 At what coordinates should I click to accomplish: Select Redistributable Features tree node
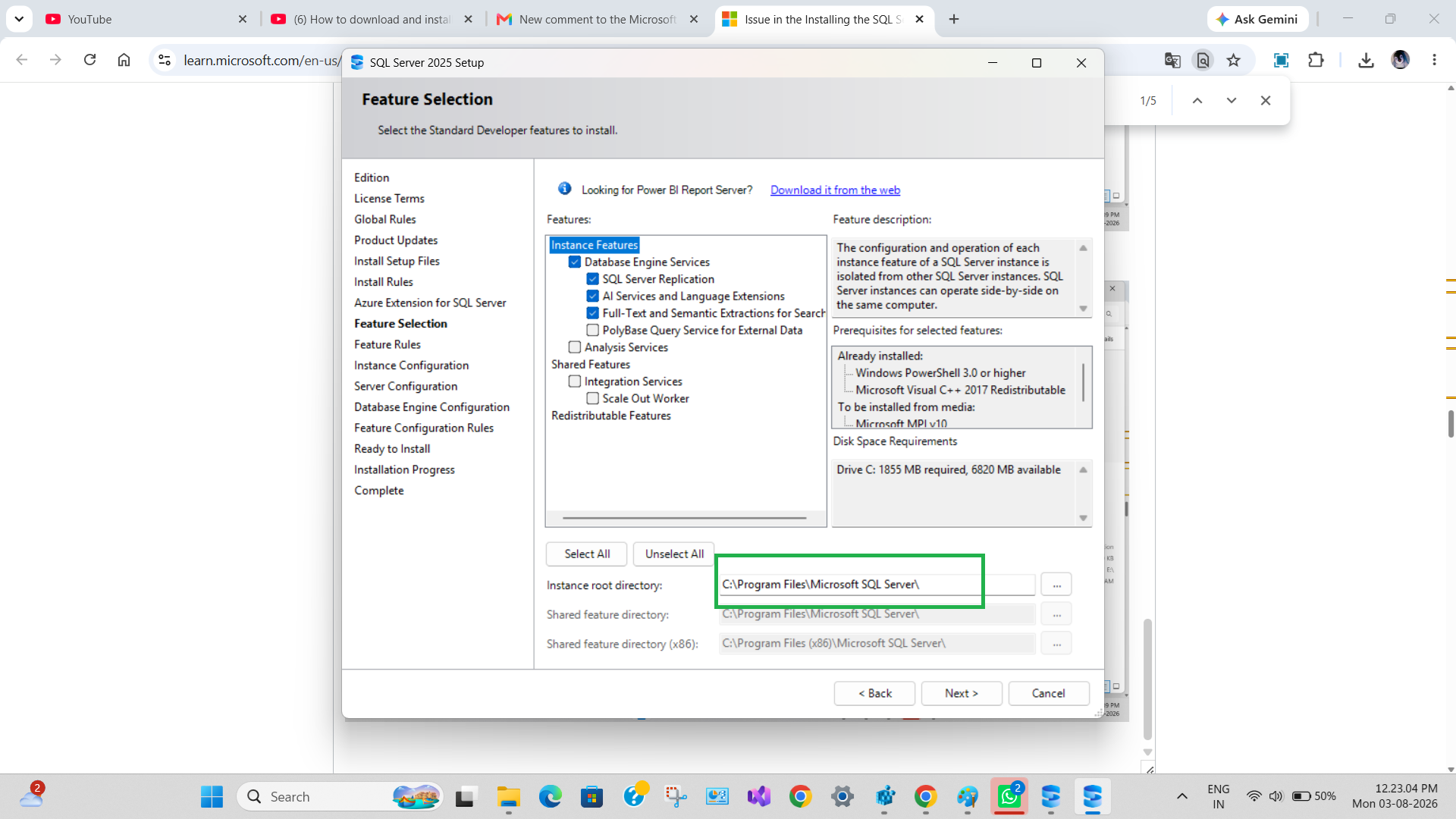[611, 416]
